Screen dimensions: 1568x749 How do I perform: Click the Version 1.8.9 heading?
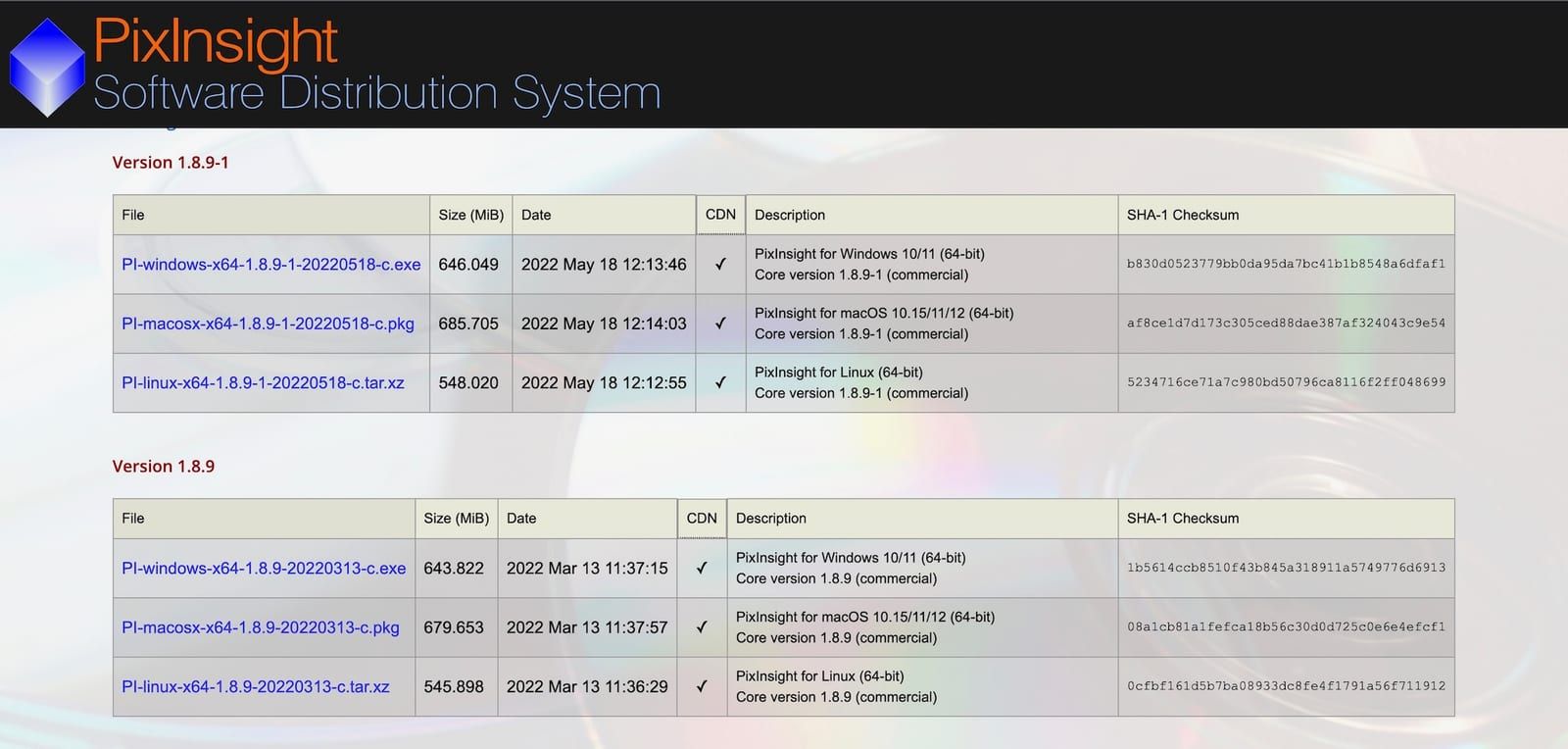pos(164,467)
